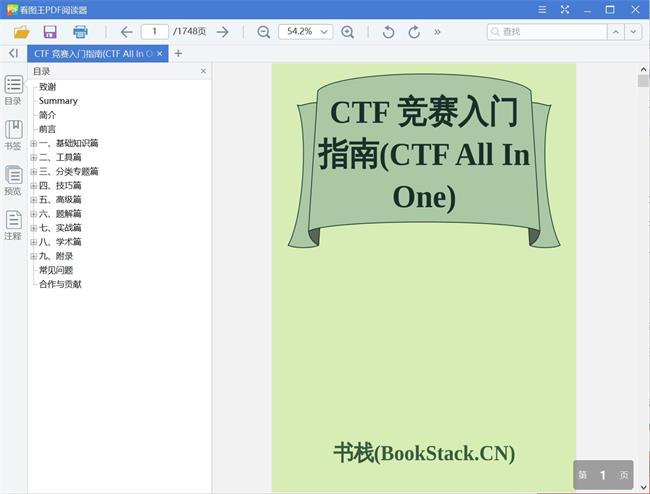Select 五、高级篇 outline entry
The height and width of the screenshot is (494, 650).
[x=60, y=200]
